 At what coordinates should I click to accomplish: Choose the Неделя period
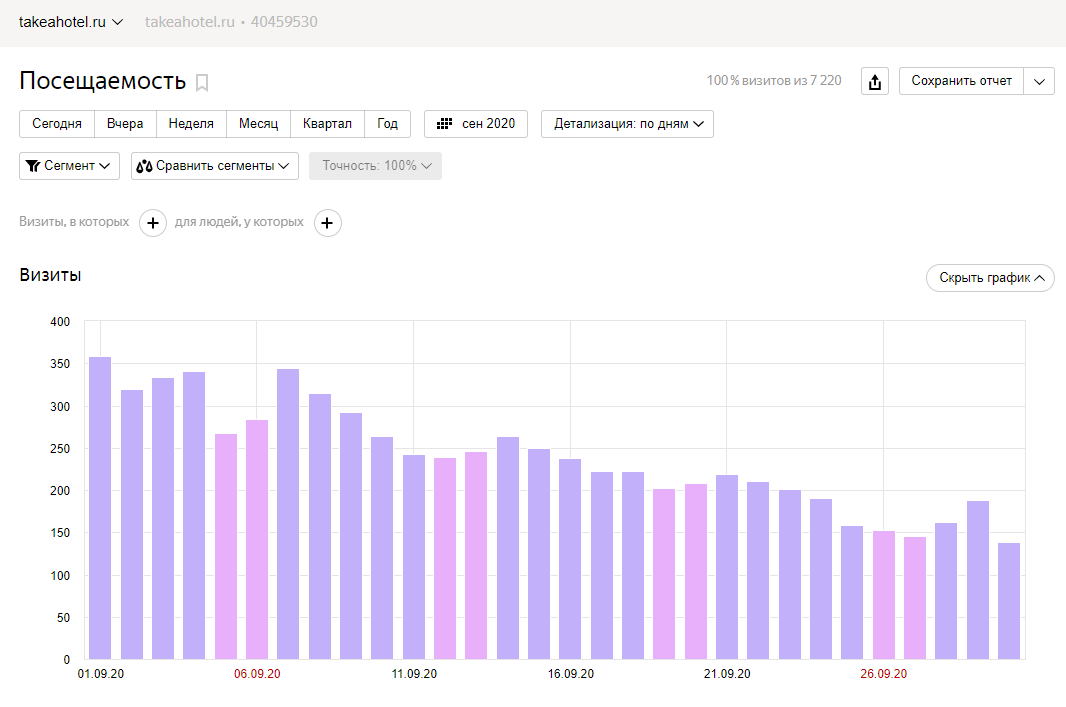coord(191,124)
